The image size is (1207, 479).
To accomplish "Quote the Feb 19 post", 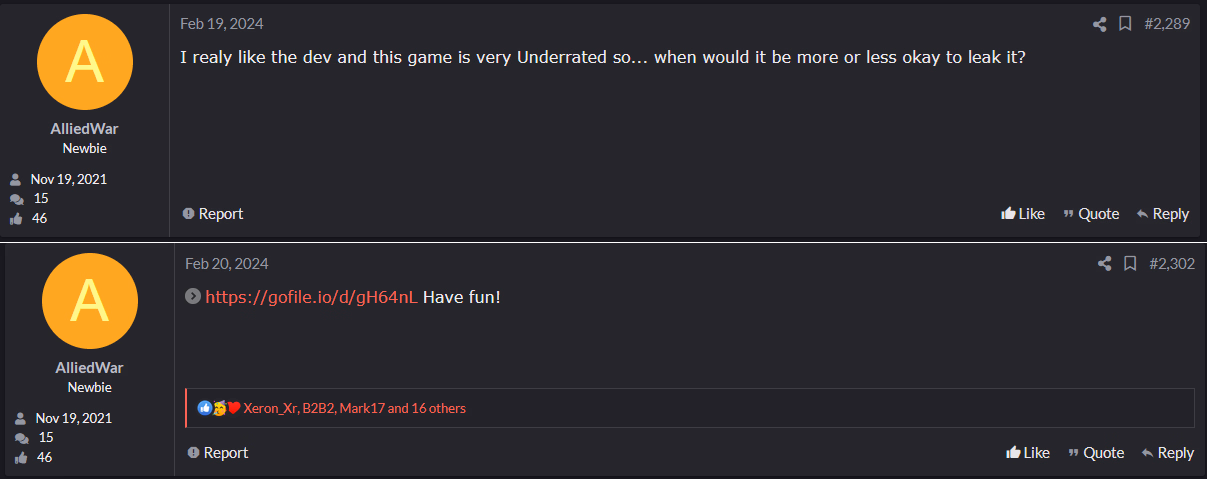I will tap(1091, 213).
